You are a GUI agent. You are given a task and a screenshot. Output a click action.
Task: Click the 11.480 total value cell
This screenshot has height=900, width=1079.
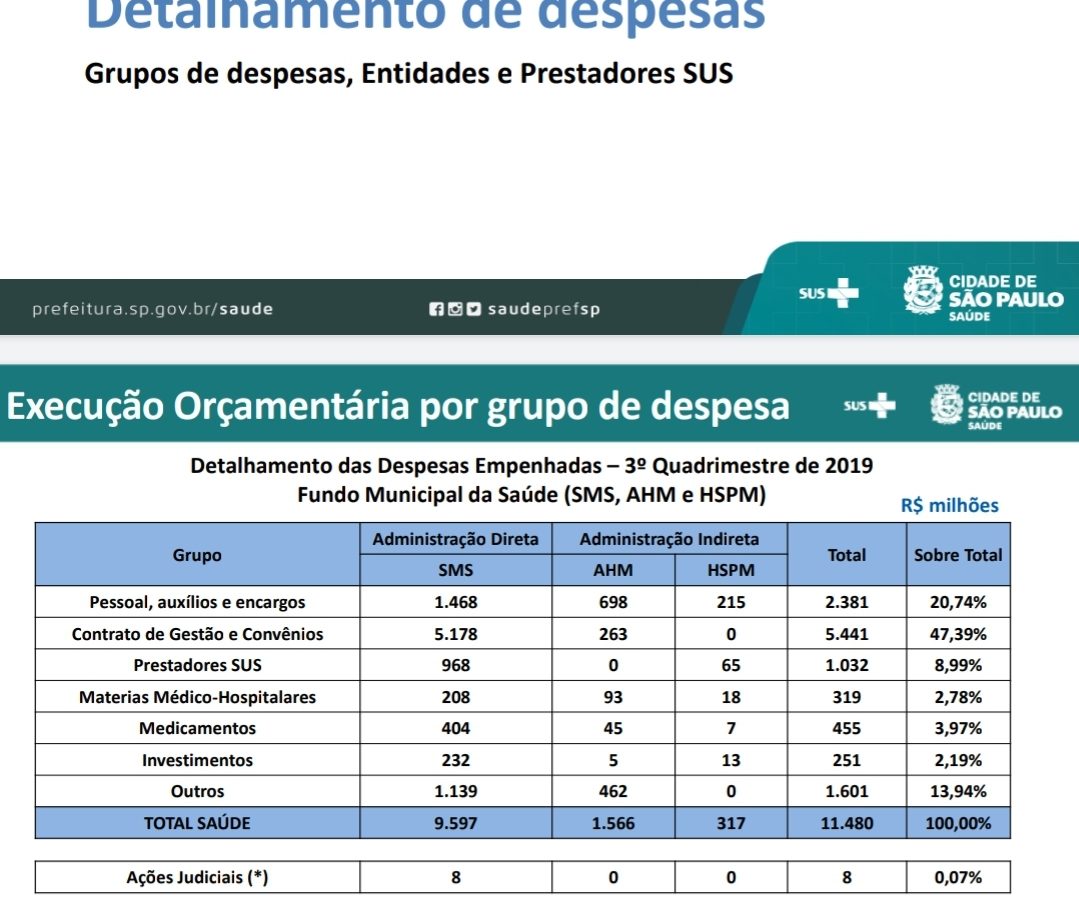846,823
